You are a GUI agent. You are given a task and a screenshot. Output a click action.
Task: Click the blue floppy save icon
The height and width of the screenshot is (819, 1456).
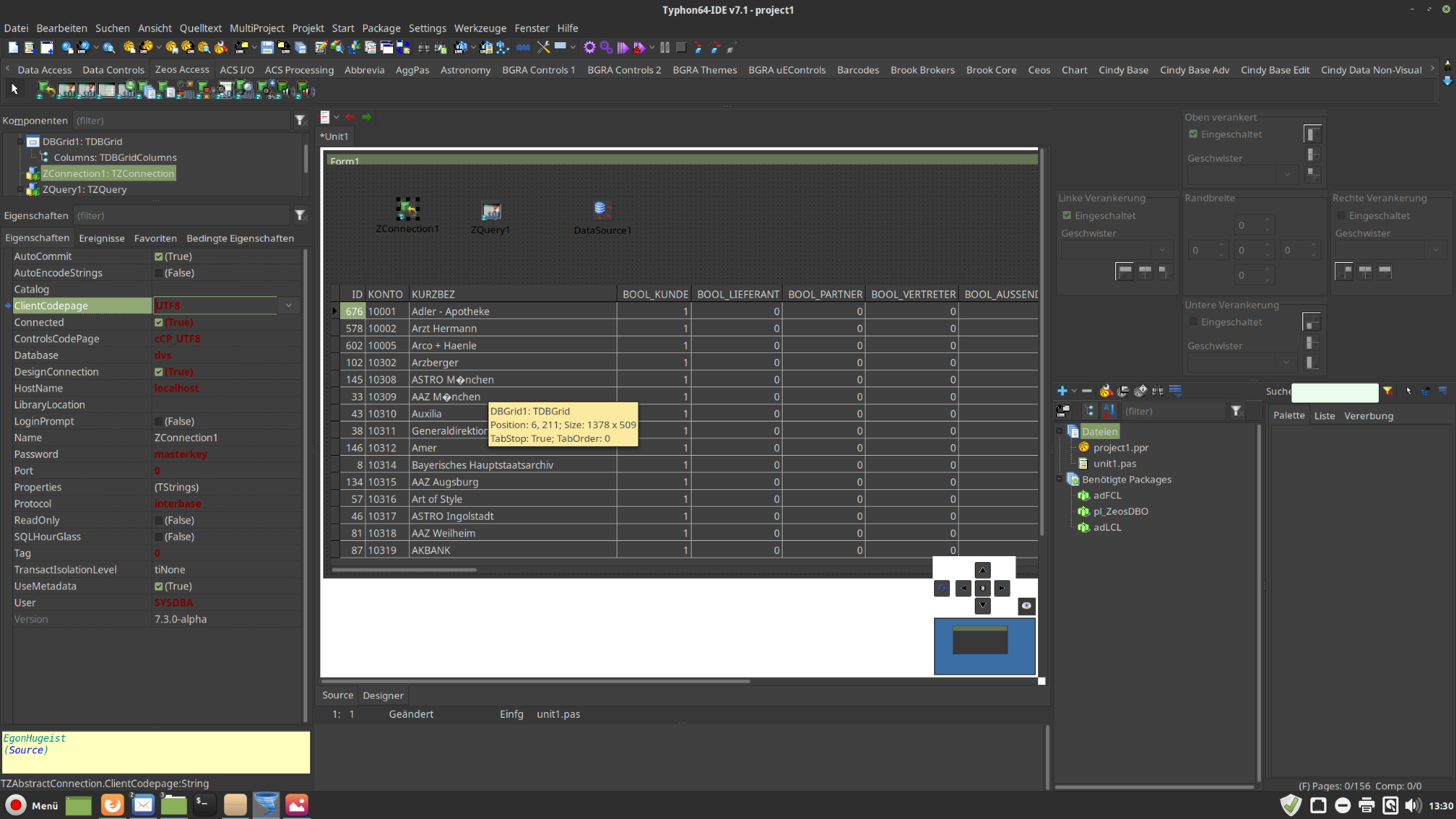(267, 47)
